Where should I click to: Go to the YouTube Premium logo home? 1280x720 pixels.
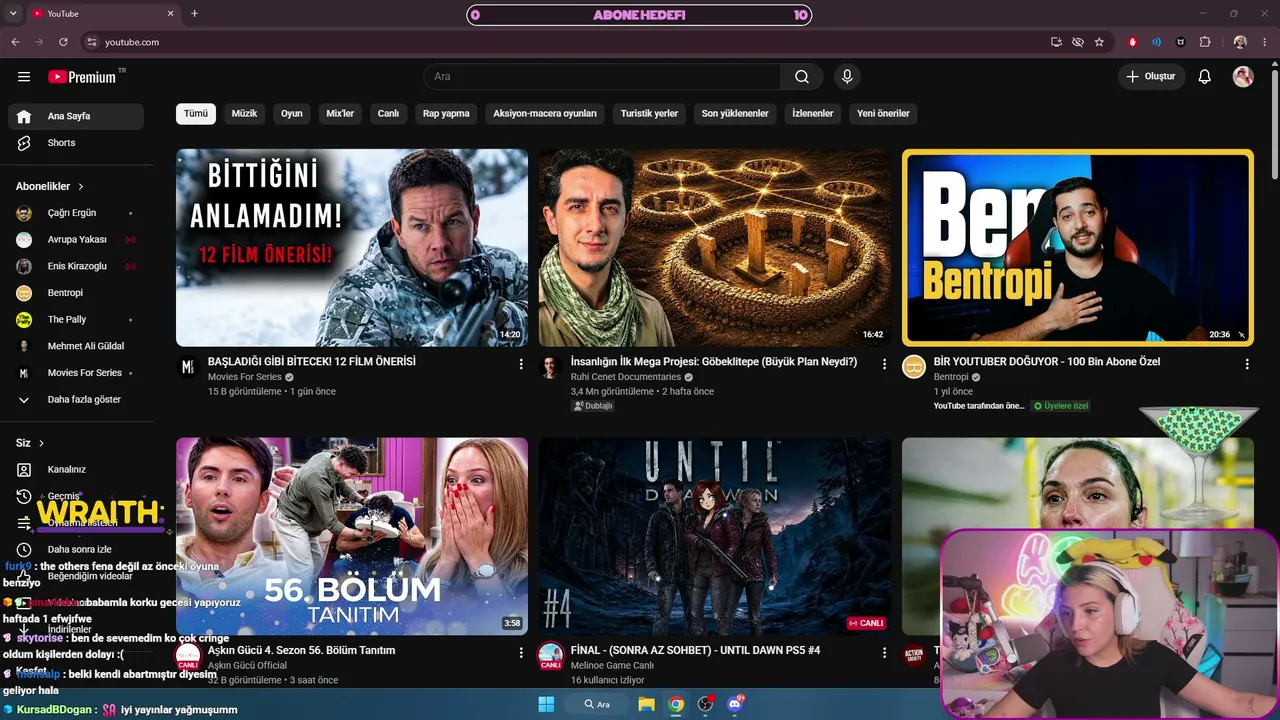pyautogui.click(x=84, y=77)
